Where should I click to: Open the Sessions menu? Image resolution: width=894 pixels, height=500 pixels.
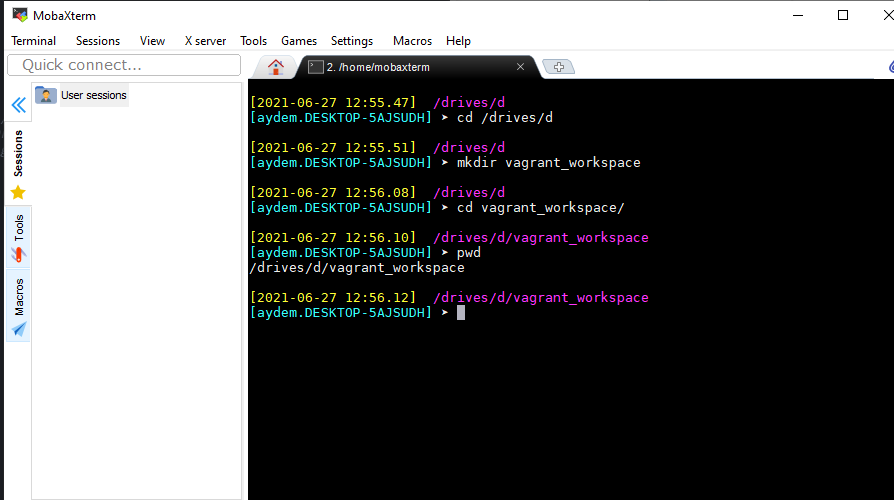(x=98, y=41)
